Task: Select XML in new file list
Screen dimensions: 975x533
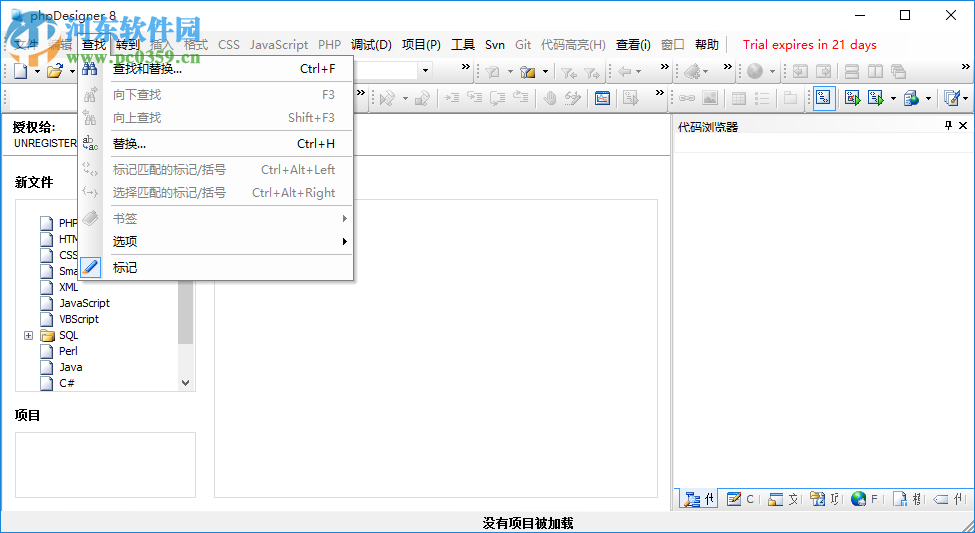Action: [x=68, y=287]
